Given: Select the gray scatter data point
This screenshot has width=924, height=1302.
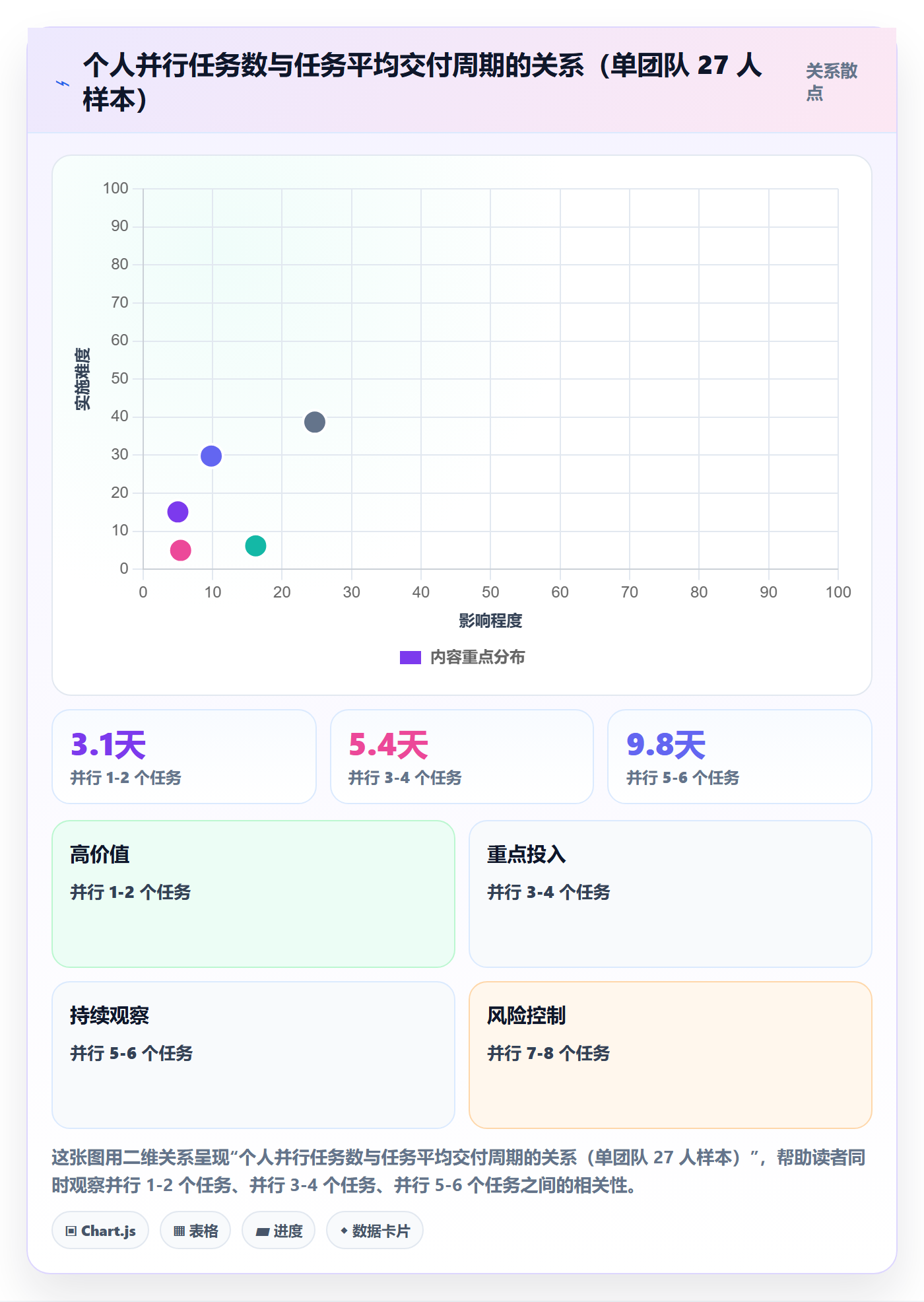Looking at the screenshot, I should [315, 422].
